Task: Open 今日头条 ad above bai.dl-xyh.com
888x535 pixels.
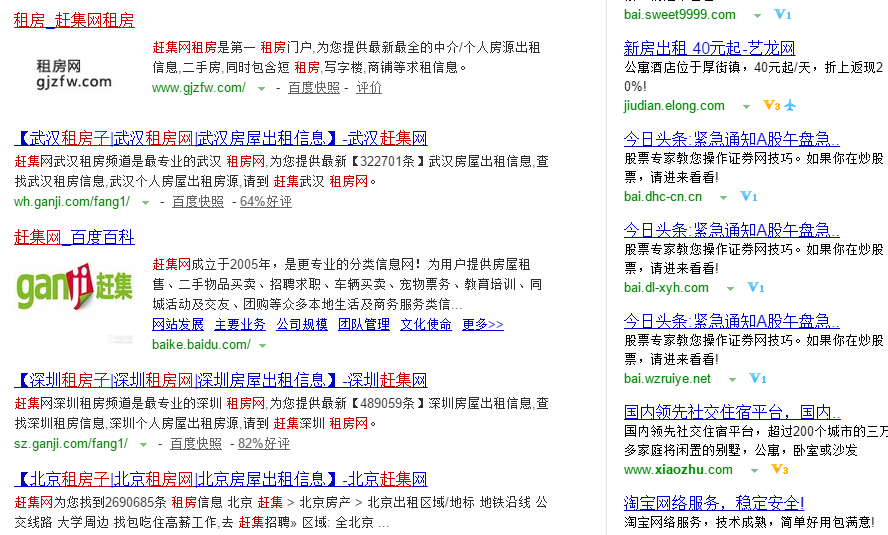Action: 732,230
